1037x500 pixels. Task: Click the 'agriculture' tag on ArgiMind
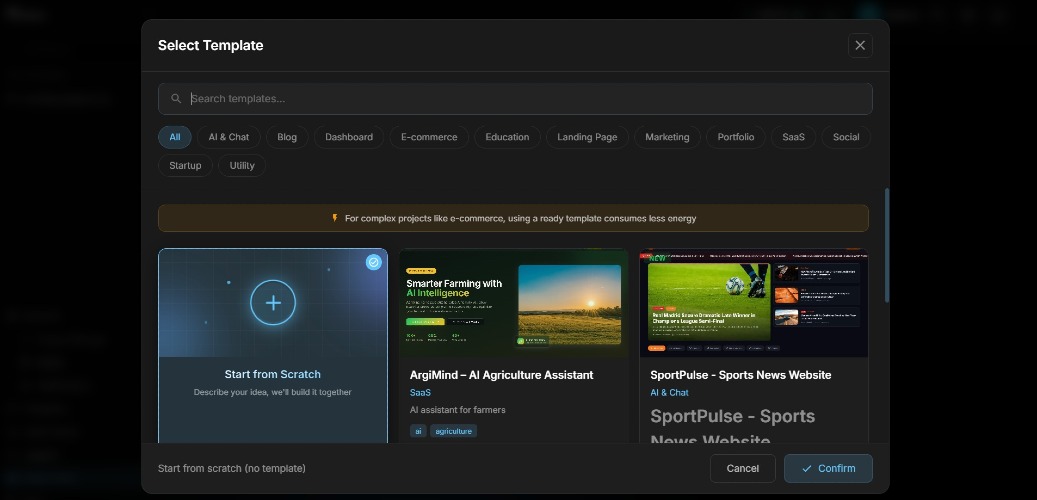coord(454,431)
